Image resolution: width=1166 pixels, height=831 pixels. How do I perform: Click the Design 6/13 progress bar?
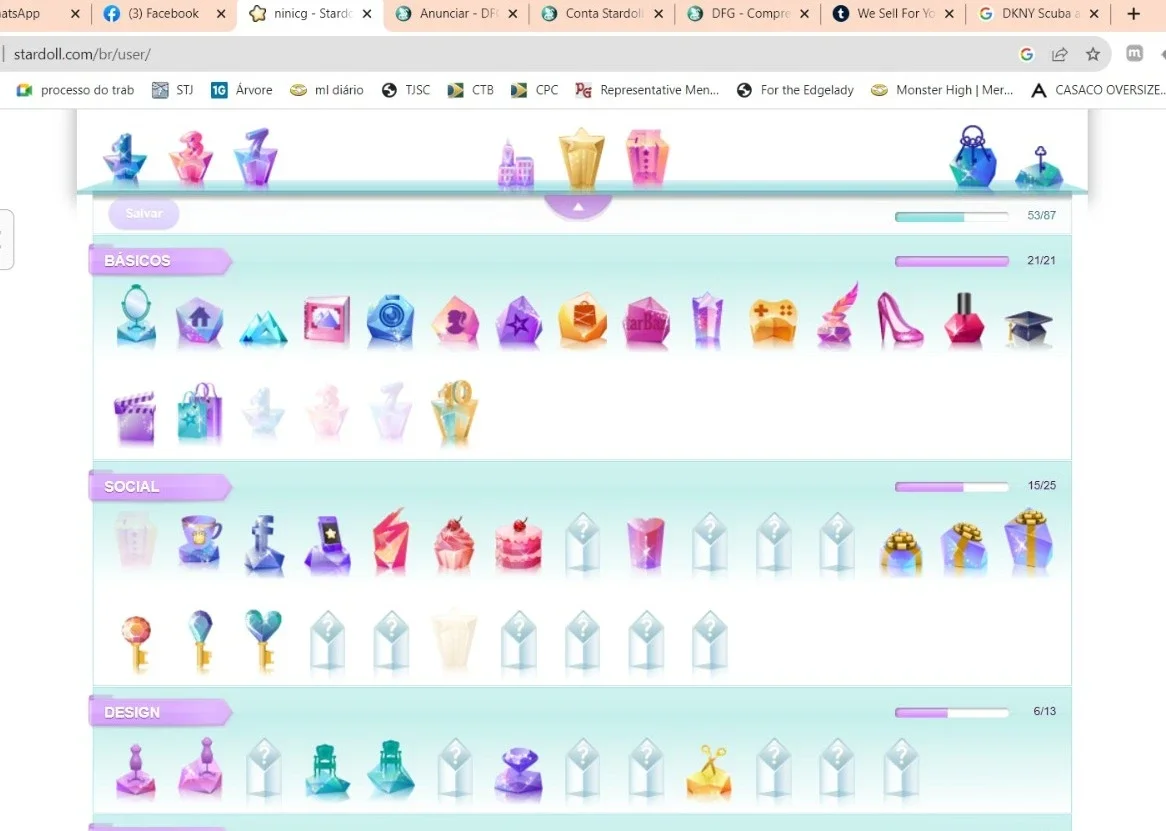tap(952, 713)
